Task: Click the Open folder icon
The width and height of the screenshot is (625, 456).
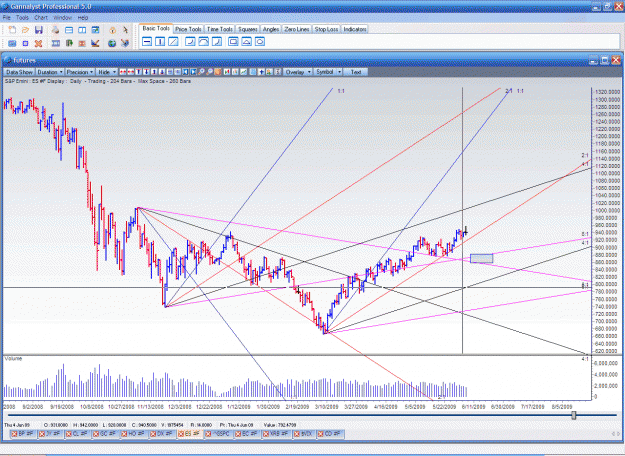Action: [26, 30]
